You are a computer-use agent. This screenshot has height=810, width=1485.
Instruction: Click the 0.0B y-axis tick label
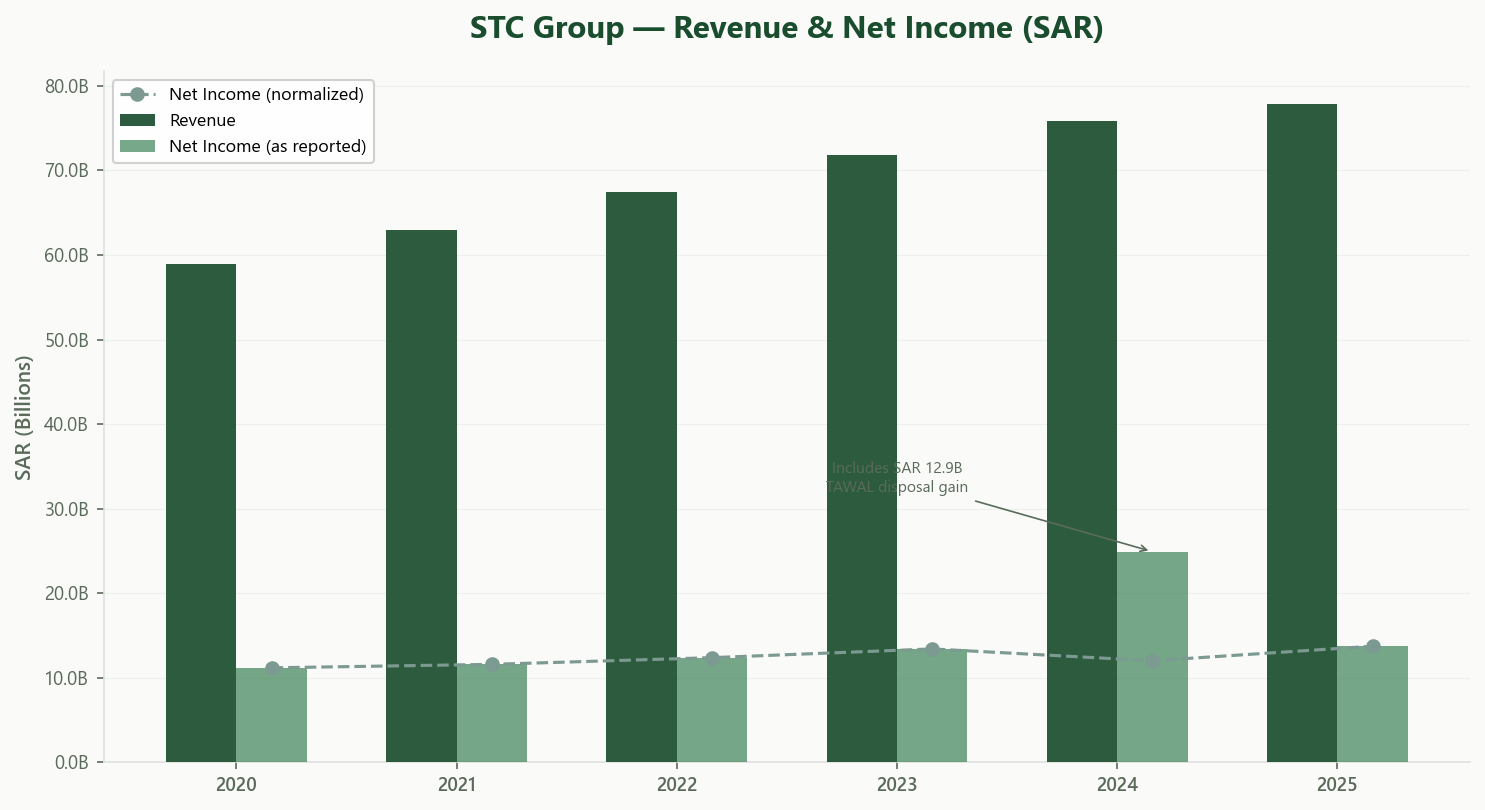click(x=71, y=762)
